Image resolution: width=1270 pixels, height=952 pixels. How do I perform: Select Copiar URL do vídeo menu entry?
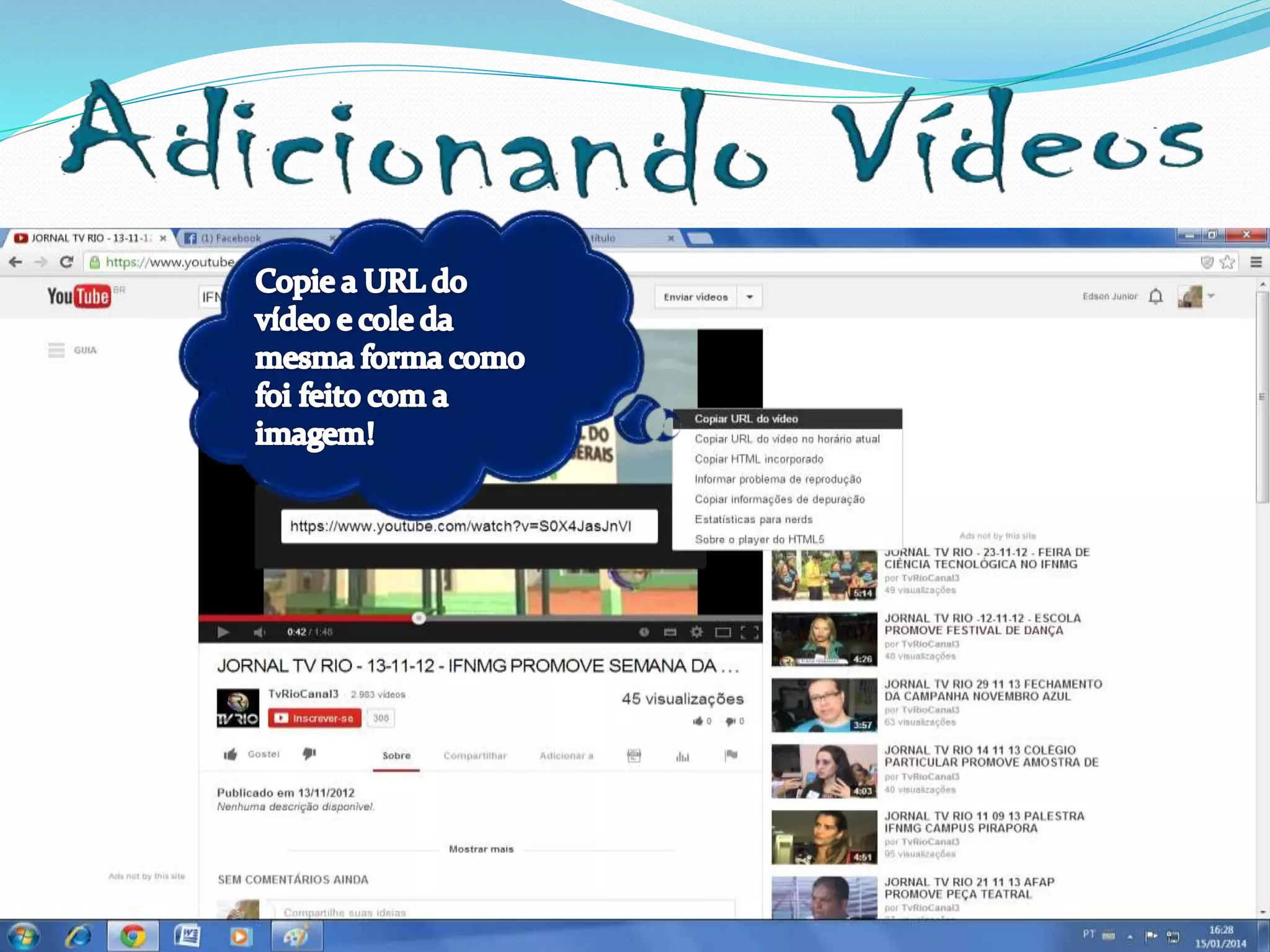746,419
